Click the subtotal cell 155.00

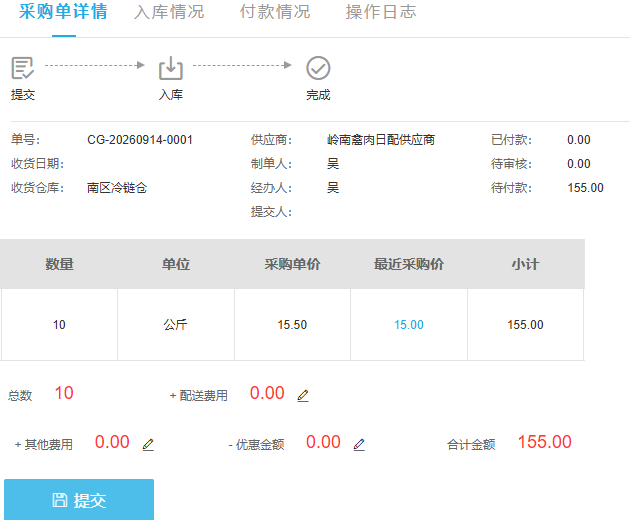point(526,325)
